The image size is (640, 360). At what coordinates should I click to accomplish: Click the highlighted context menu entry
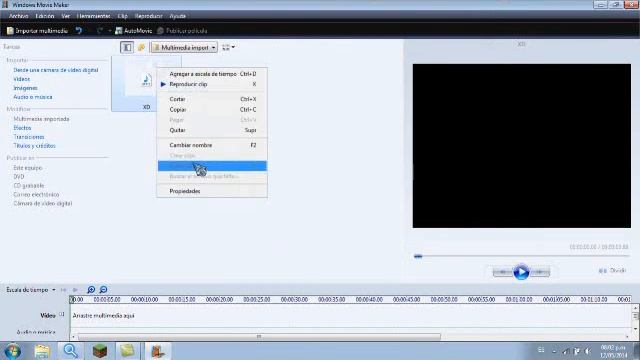coord(212,166)
